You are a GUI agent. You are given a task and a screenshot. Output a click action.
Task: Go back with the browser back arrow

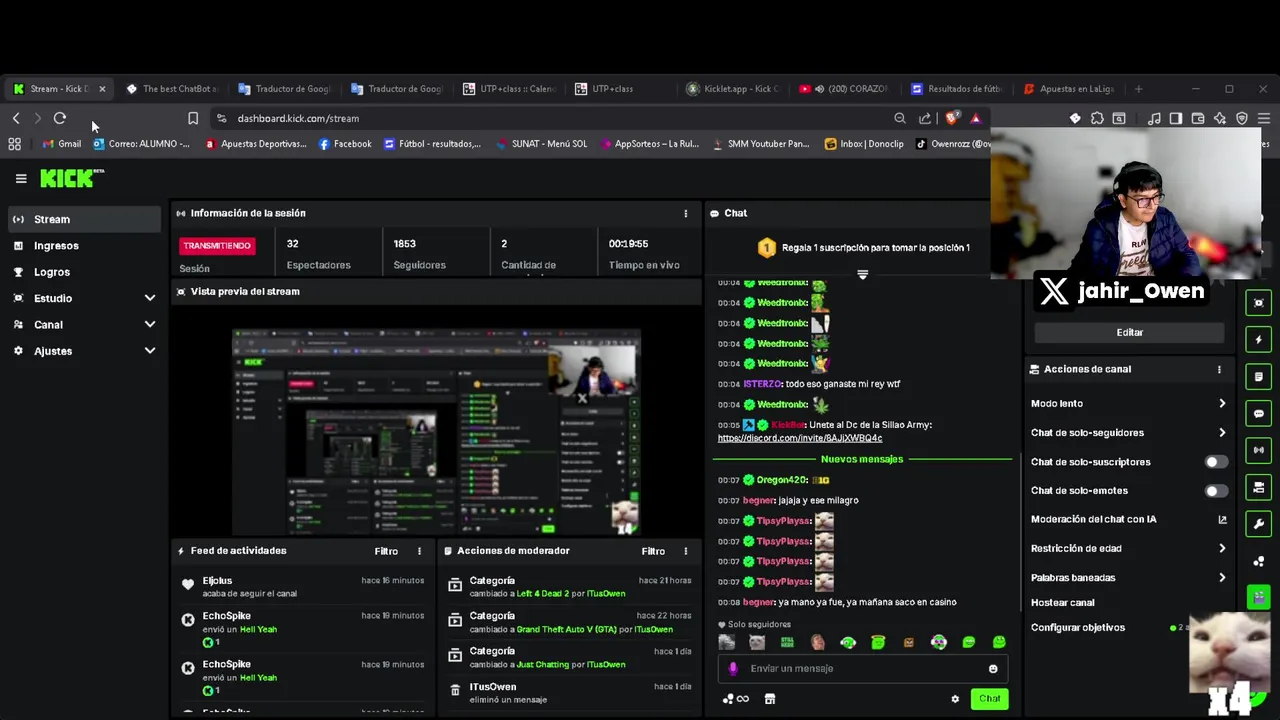(x=16, y=118)
